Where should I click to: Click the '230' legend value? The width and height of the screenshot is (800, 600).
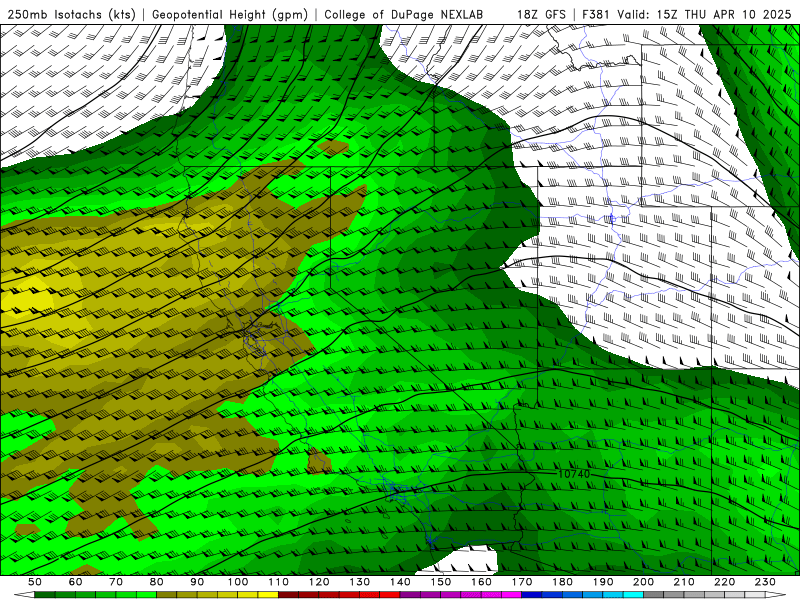pyautogui.click(x=766, y=582)
